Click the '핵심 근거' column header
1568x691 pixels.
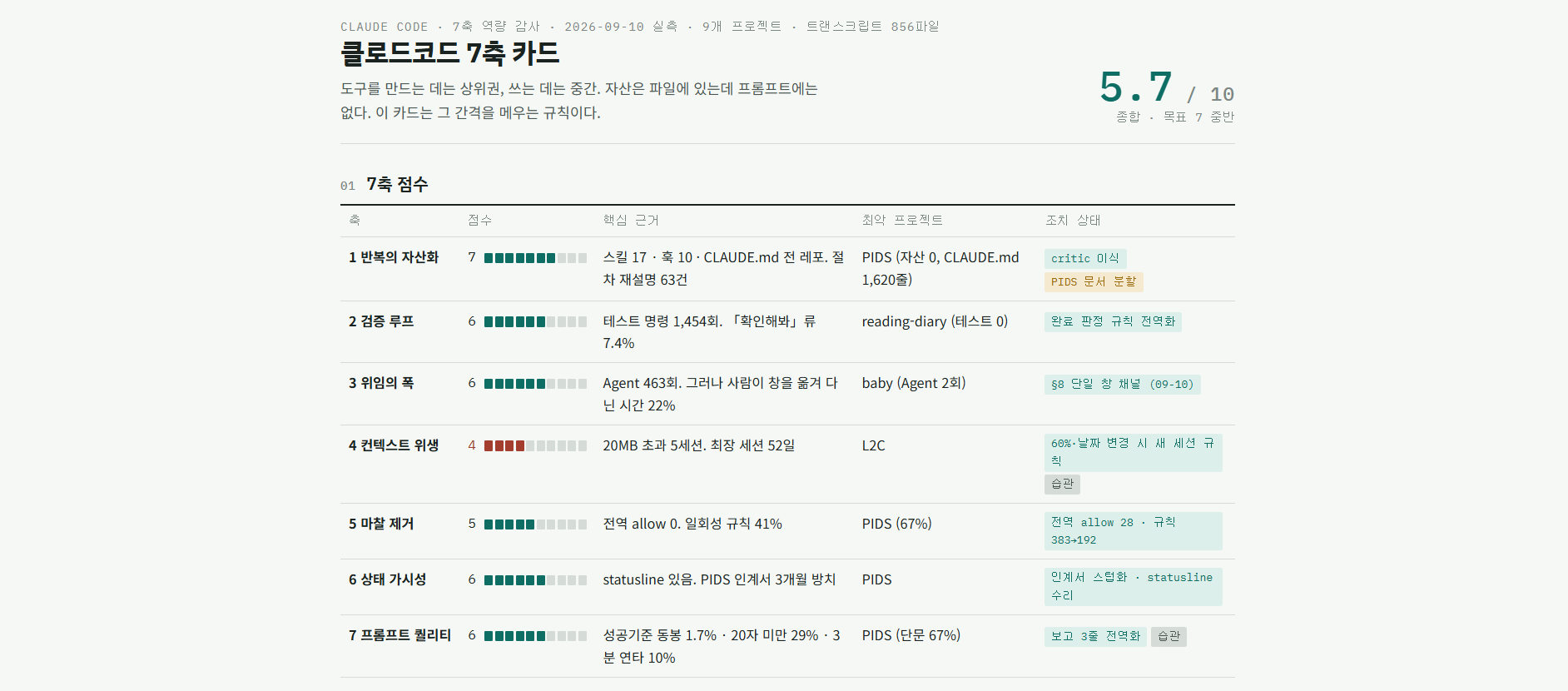(631, 221)
